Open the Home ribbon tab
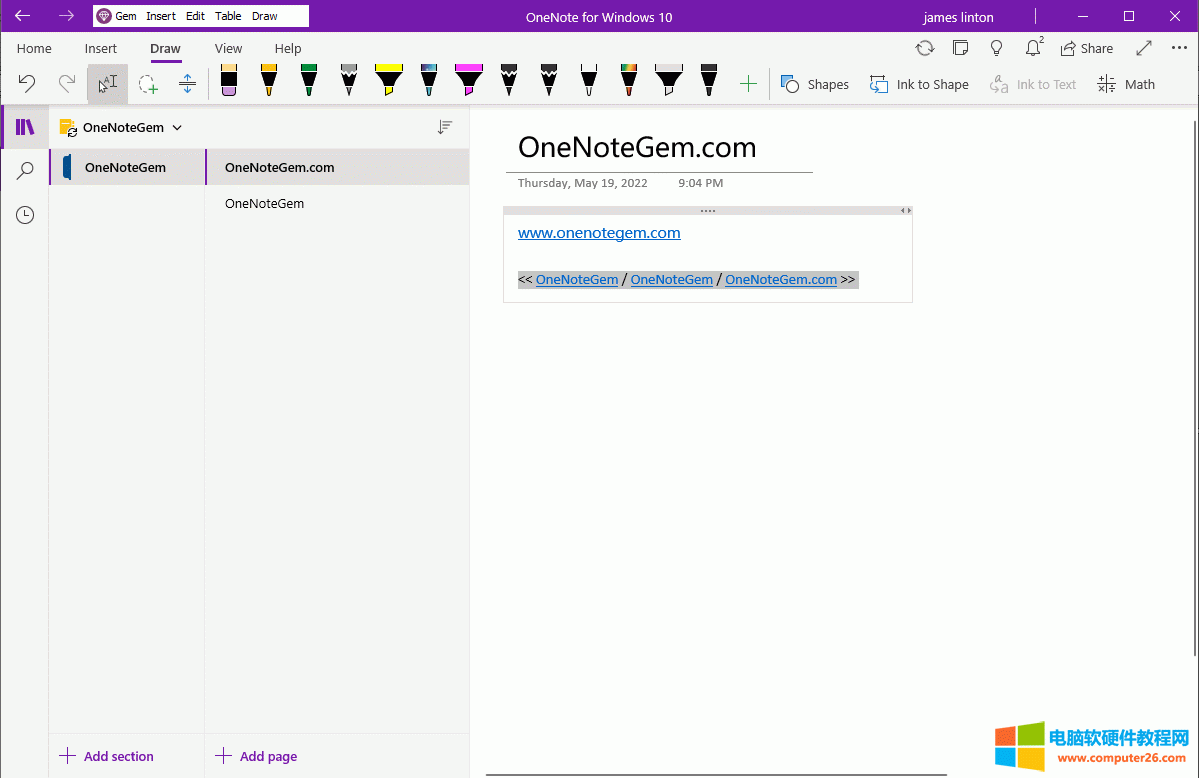1199x778 pixels. point(34,48)
